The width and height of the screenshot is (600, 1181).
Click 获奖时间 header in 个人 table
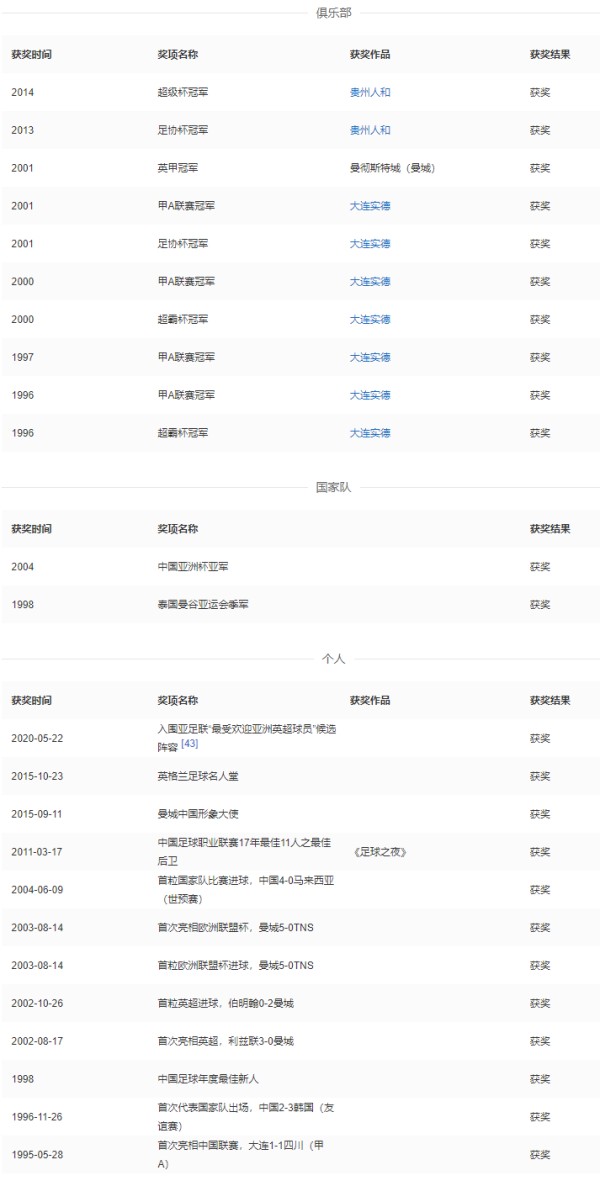32,700
